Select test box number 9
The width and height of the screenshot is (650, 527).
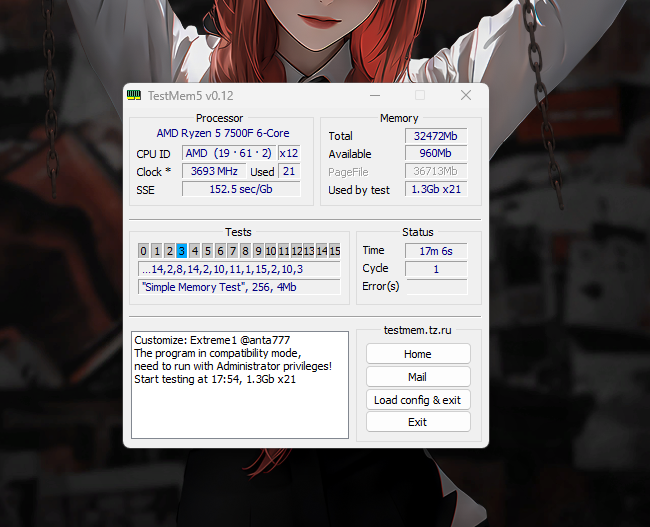click(258, 251)
